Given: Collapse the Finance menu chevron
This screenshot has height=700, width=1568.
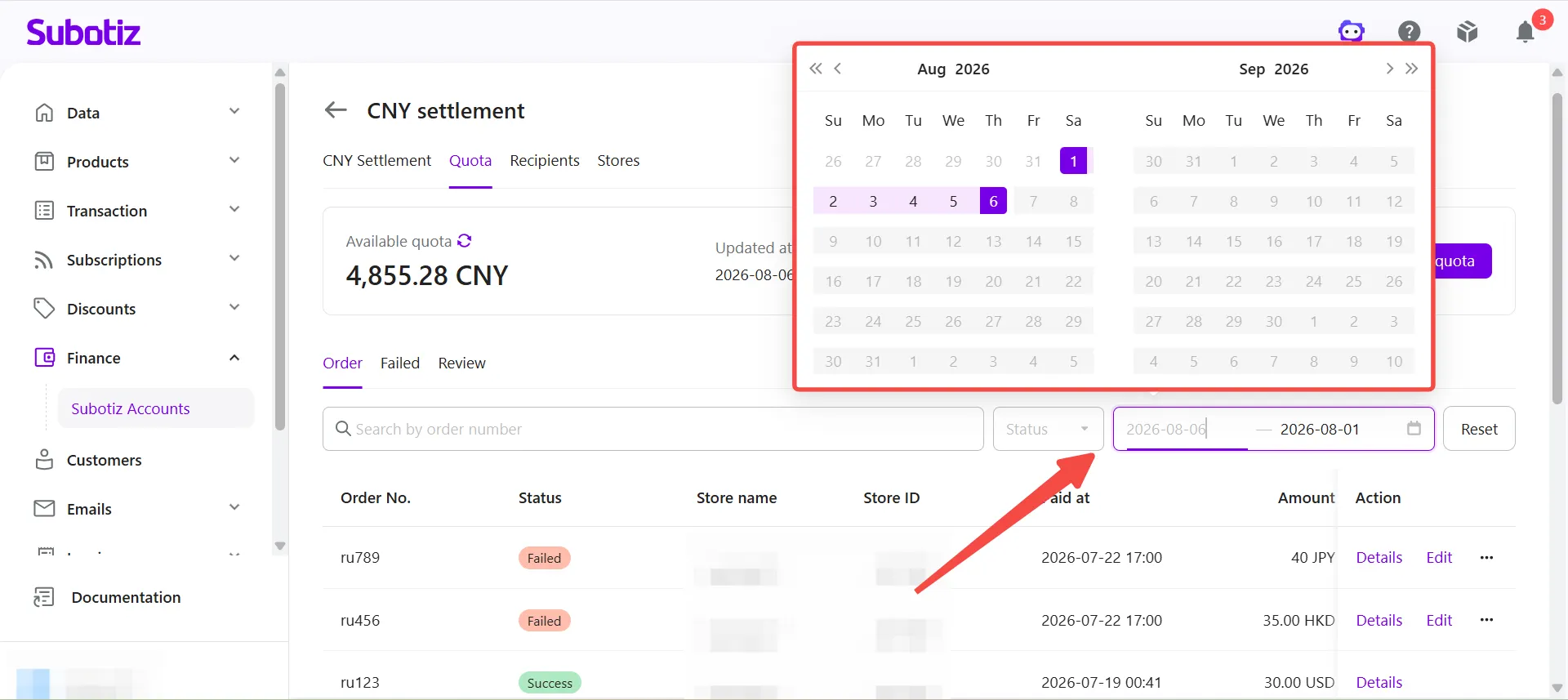Looking at the screenshot, I should click(234, 357).
